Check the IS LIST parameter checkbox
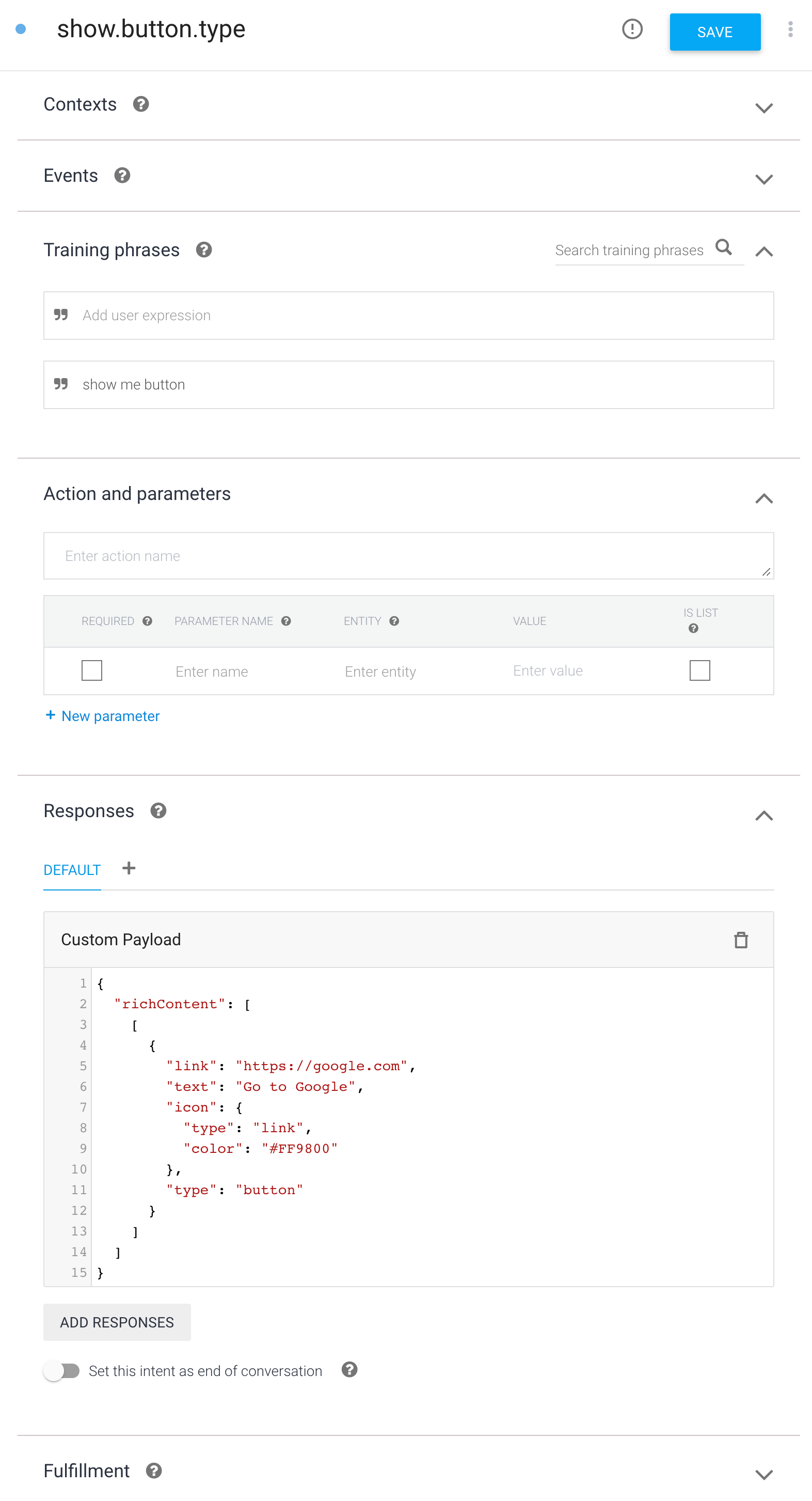Image resolution: width=812 pixels, height=1501 pixels. coord(699,670)
